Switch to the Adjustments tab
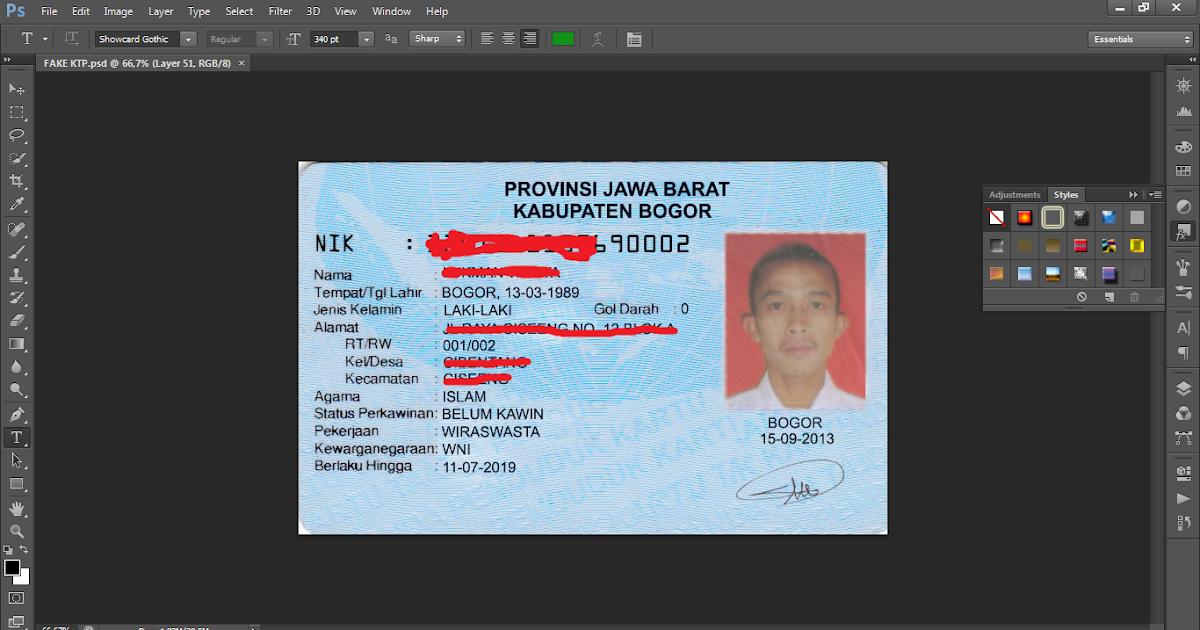The height and width of the screenshot is (630, 1200). [x=1015, y=195]
